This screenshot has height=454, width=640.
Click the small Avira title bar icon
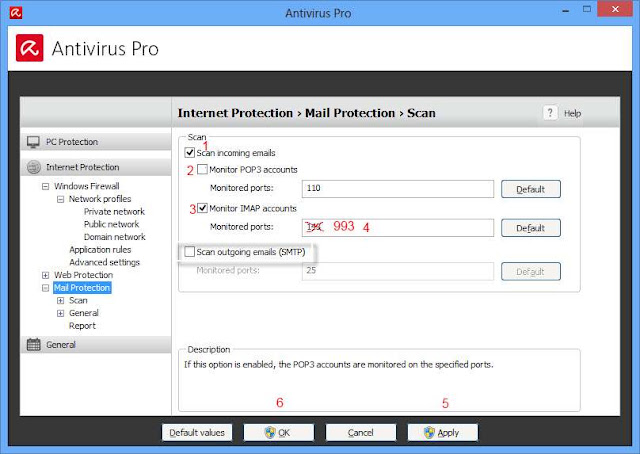click(16, 13)
